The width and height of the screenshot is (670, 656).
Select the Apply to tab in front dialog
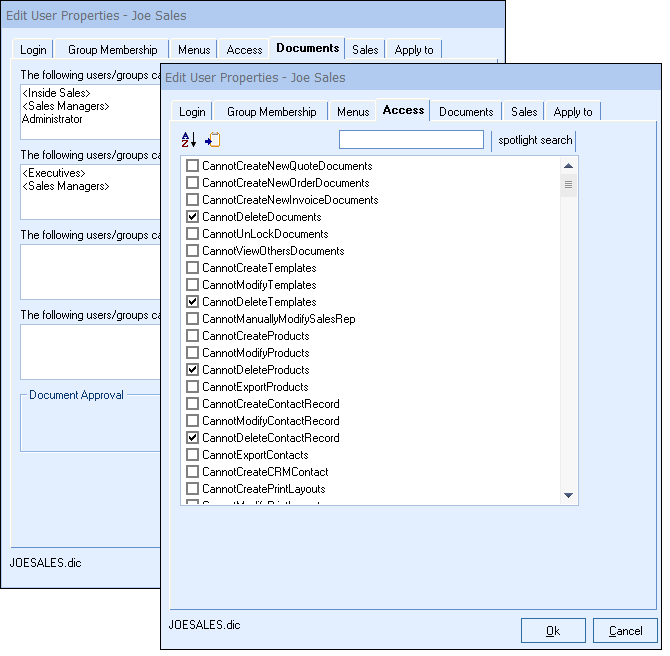point(573,112)
